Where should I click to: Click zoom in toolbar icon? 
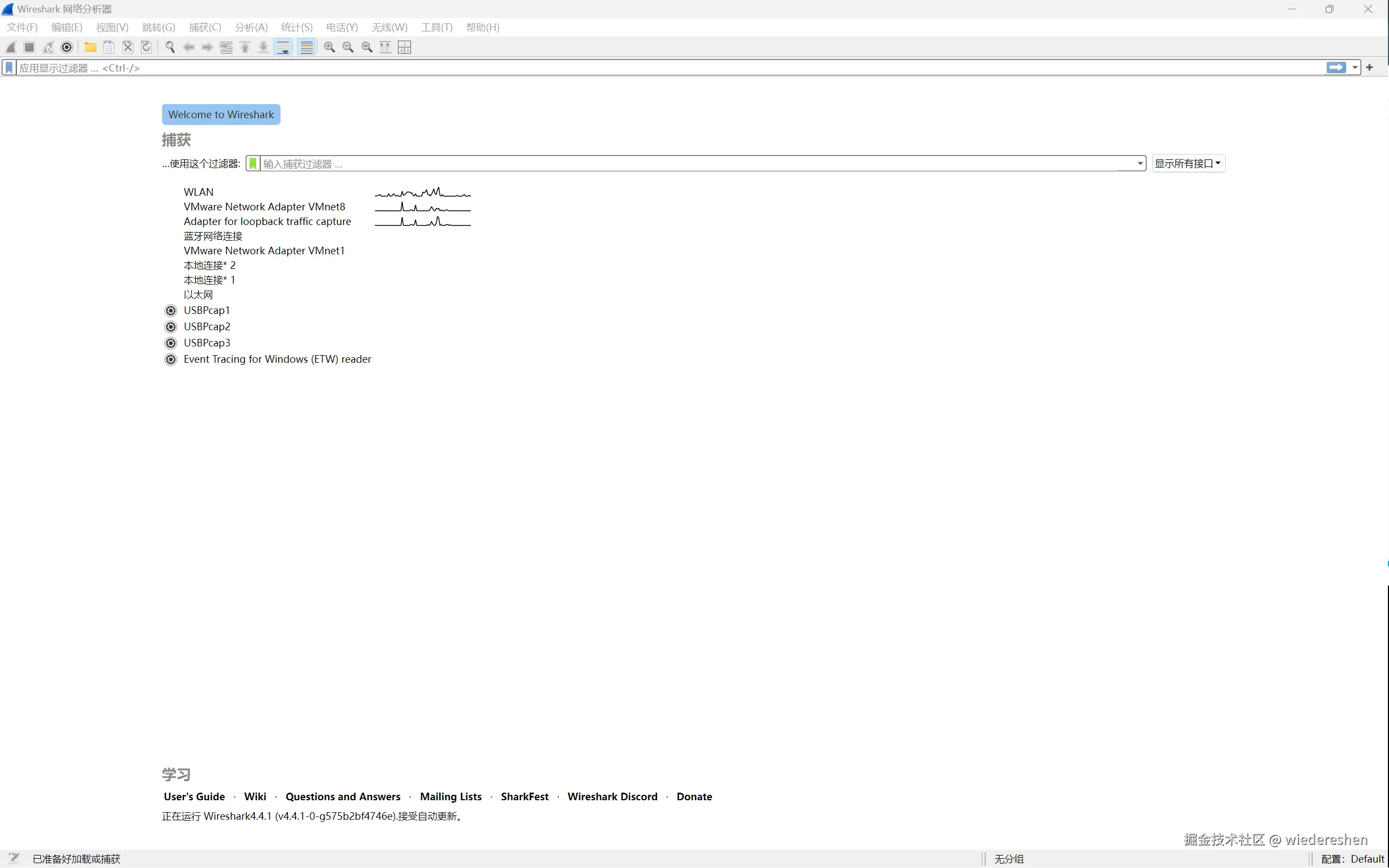(x=330, y=47)
